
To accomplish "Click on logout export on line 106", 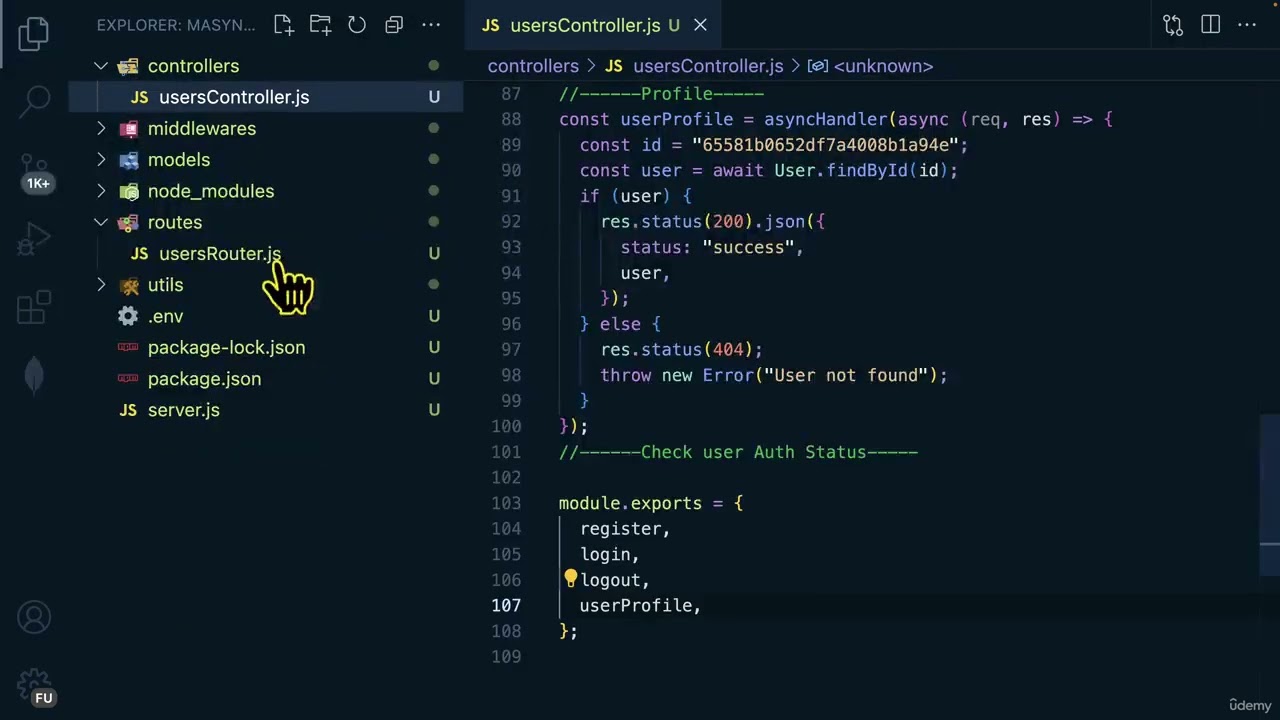I will click(x=609, y=580).
